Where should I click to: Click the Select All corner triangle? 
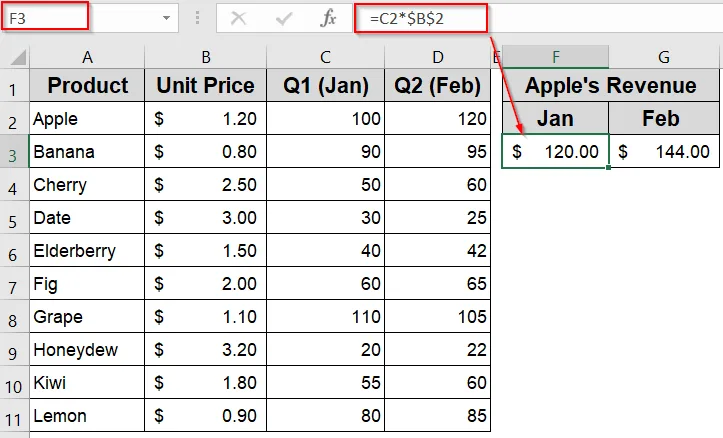point(16,57)
